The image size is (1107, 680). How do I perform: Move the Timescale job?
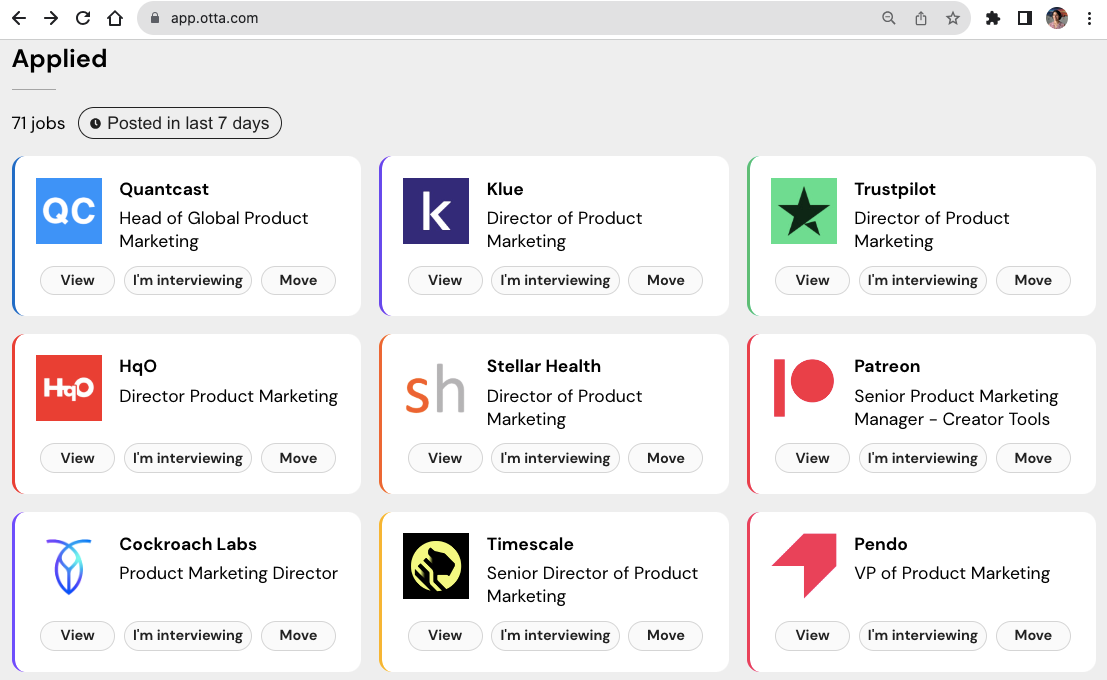(x=666, y=636)
